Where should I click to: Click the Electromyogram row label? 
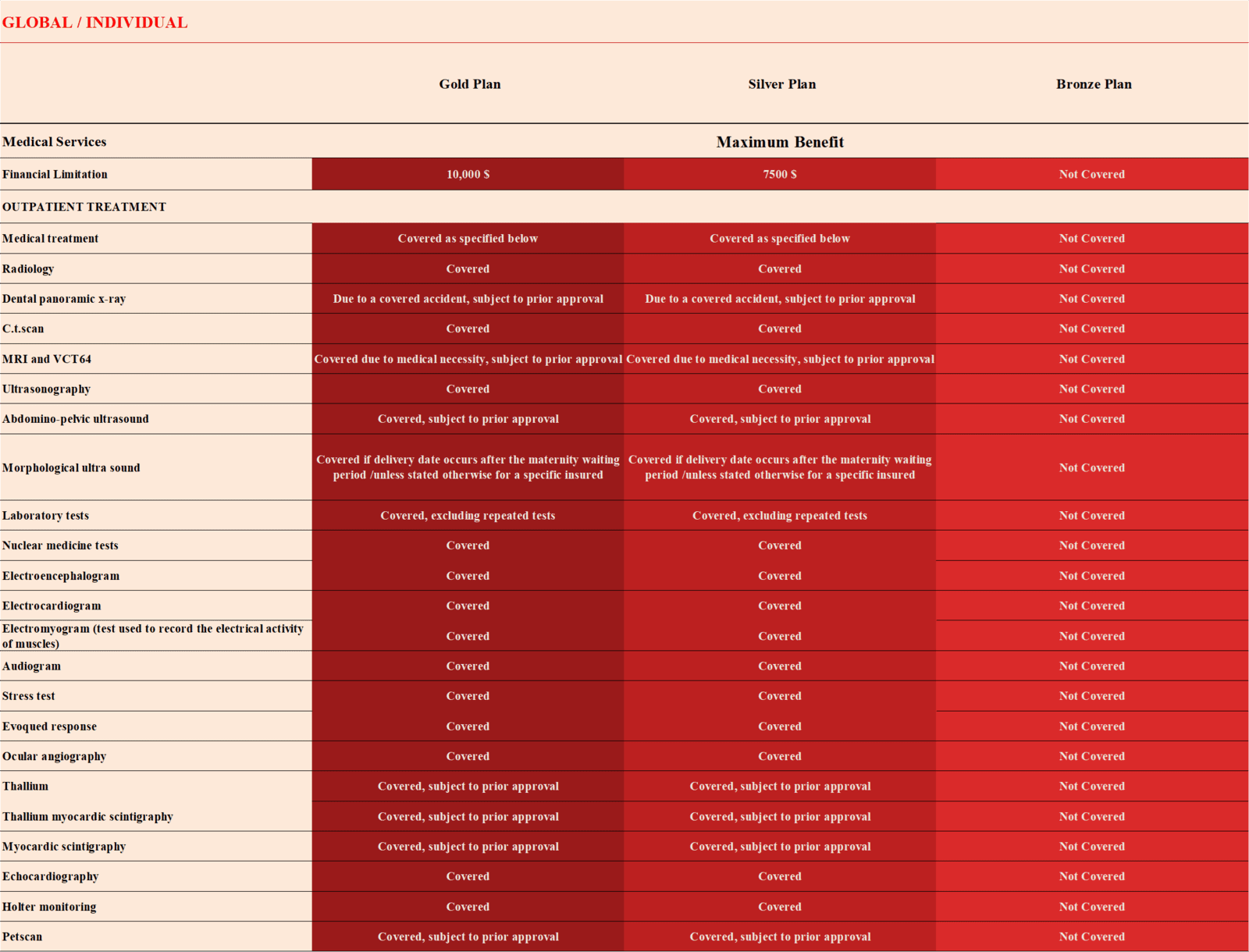(152, 636)
